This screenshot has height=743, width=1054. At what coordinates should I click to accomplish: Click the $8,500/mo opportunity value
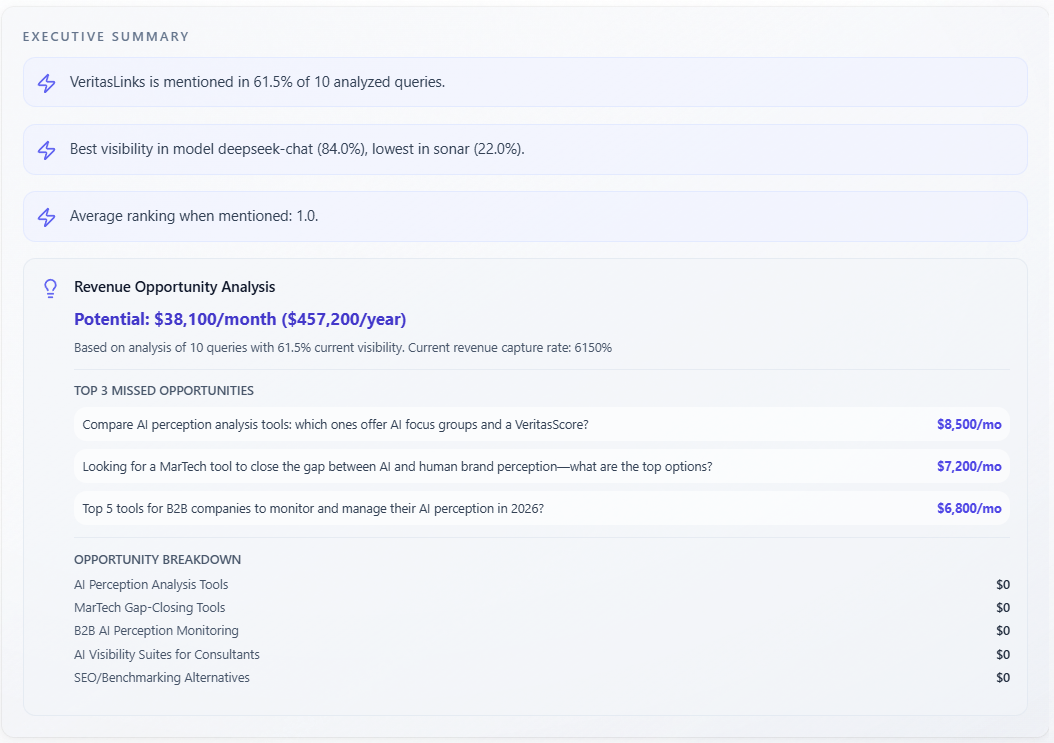[968, 424]
